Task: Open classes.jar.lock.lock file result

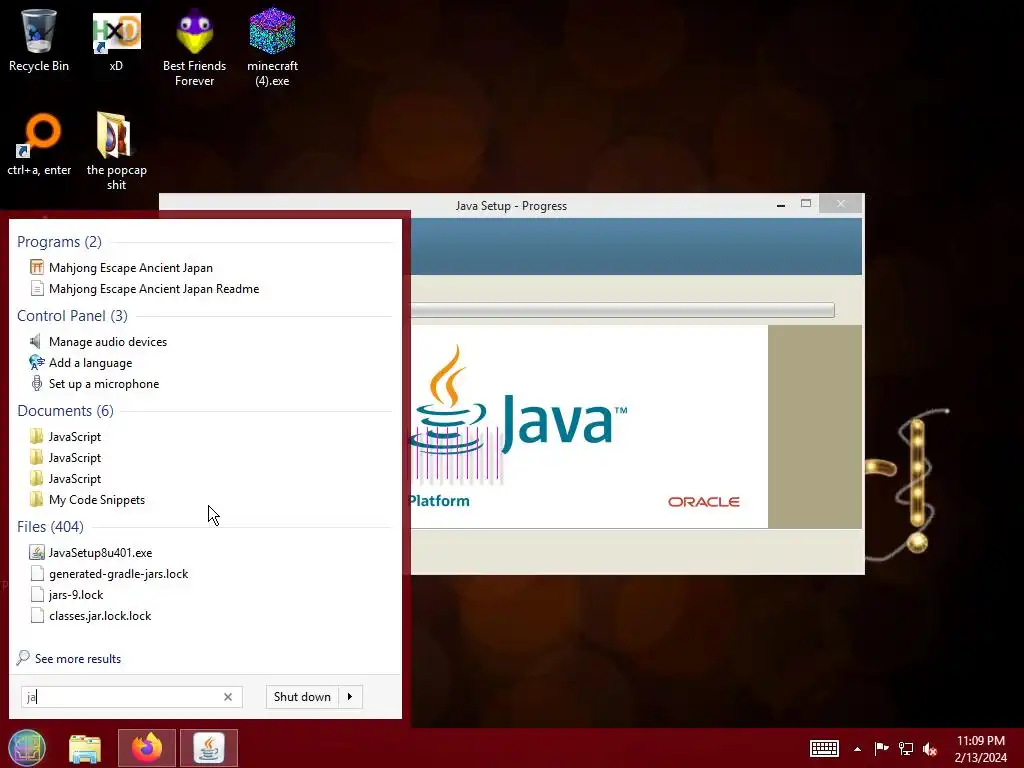Action: pyautogui.click(x=91, y=615)
